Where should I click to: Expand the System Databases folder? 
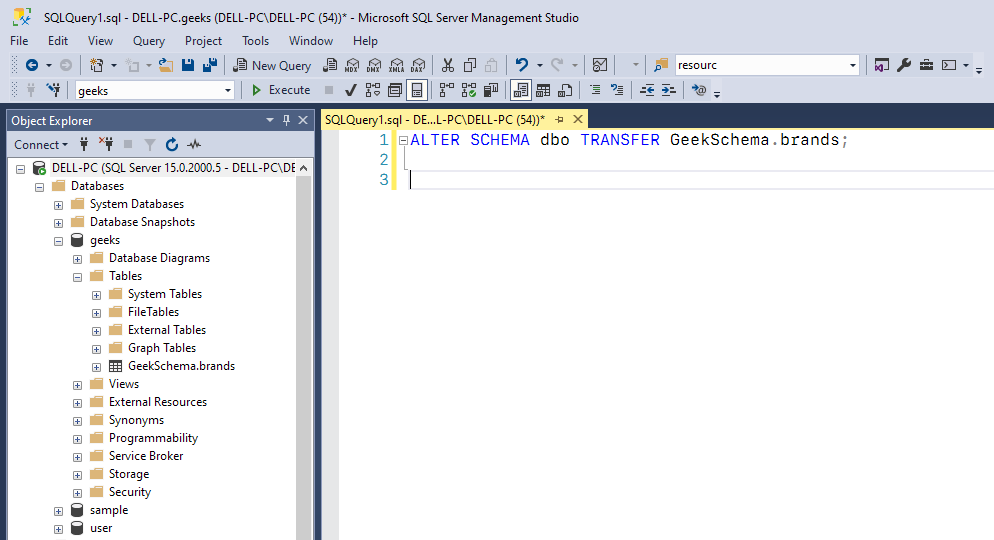pos(58,205)
